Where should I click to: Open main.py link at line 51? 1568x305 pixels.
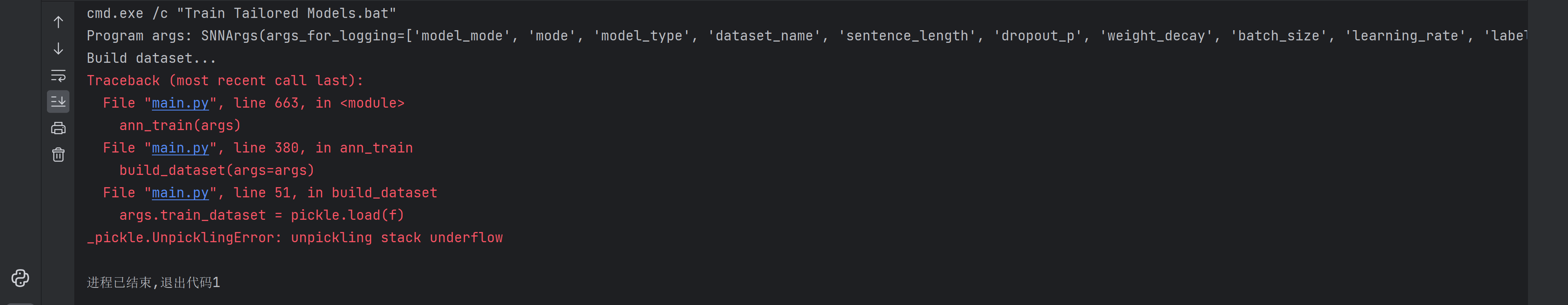click(180, 193)
